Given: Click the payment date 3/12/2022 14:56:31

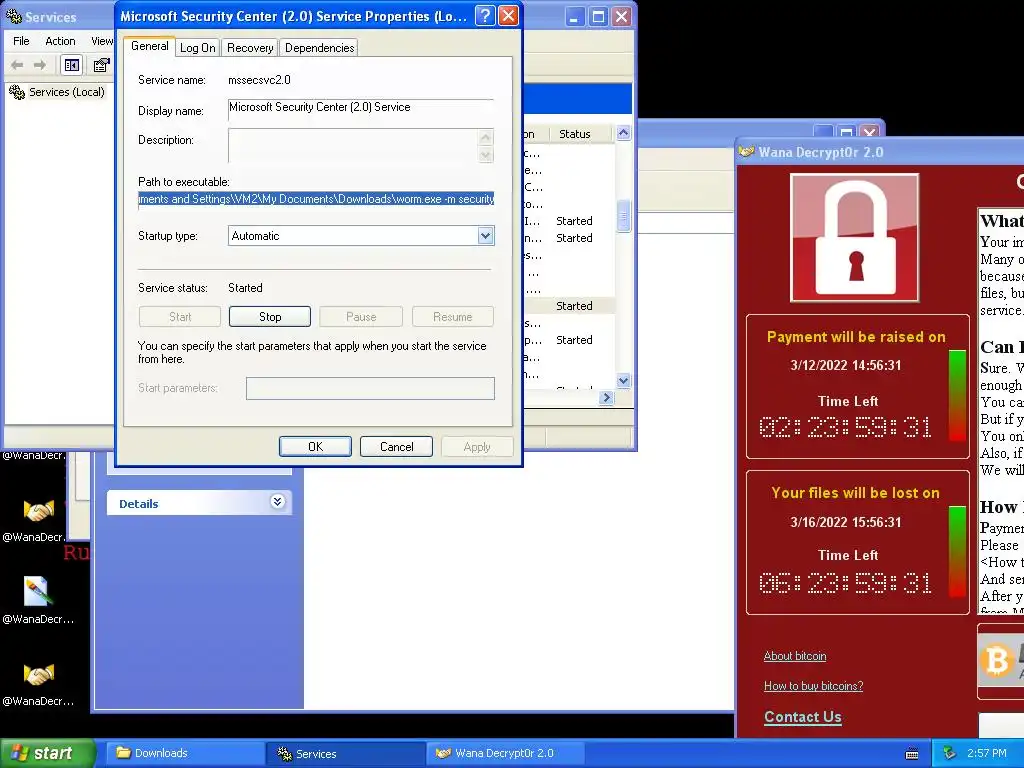Looking at the screenshot, I should pyautogui.click(x=846, y=365).
